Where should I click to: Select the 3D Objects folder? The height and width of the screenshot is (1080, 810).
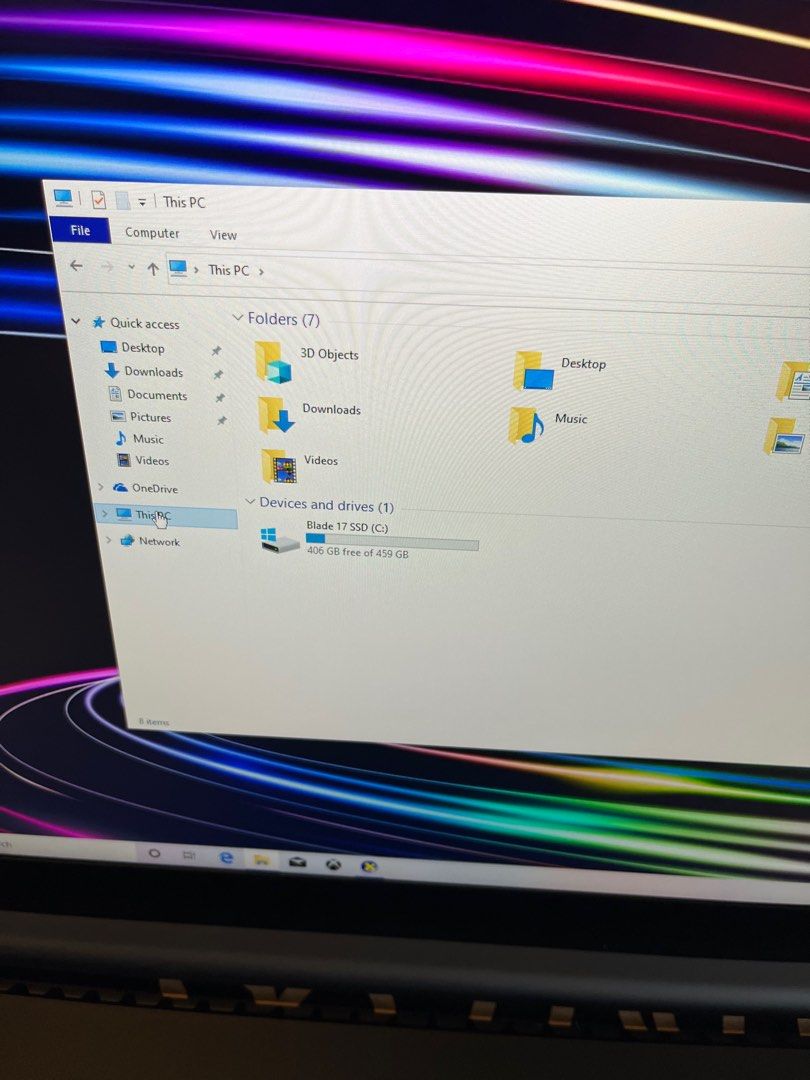(x=308, y=360)
